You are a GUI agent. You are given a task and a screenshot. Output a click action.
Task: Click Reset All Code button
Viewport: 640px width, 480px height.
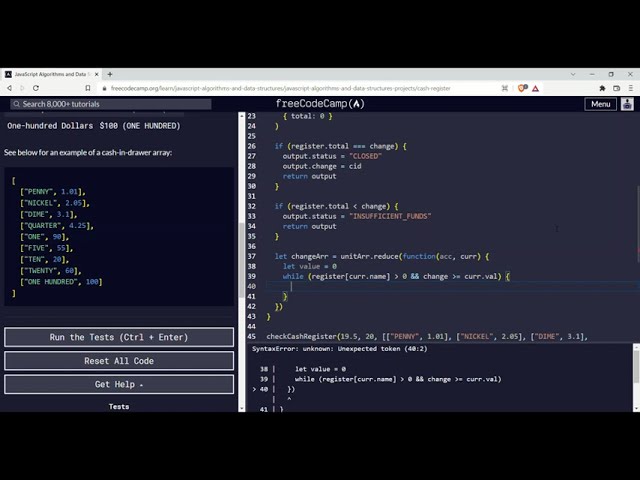pos(119,361)
